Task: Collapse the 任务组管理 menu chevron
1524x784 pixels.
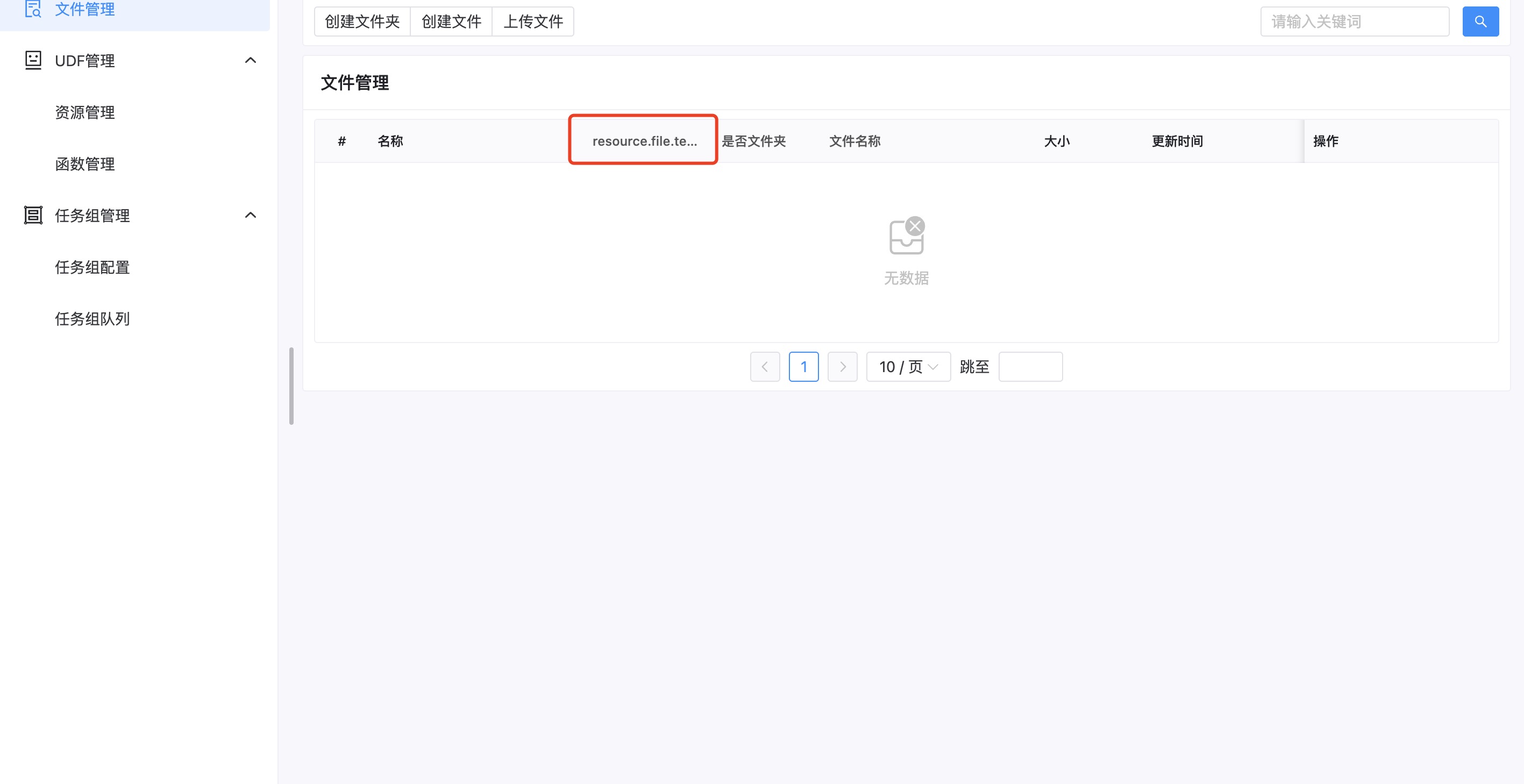Action: 250,216
